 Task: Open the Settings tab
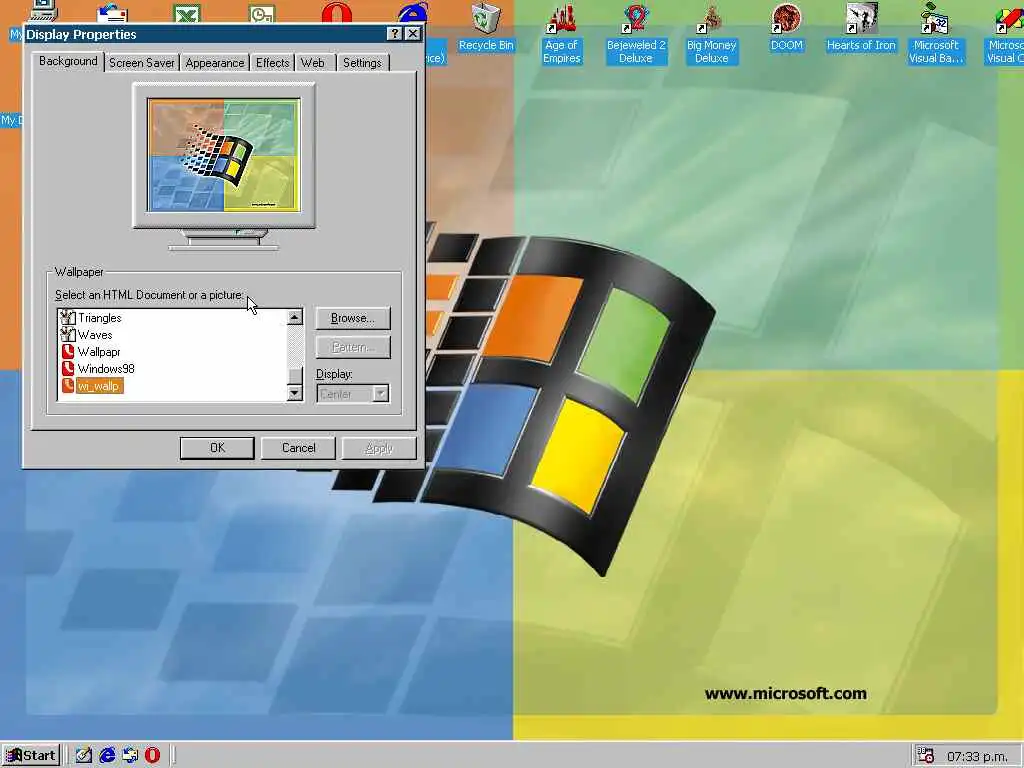click(362, 63)
